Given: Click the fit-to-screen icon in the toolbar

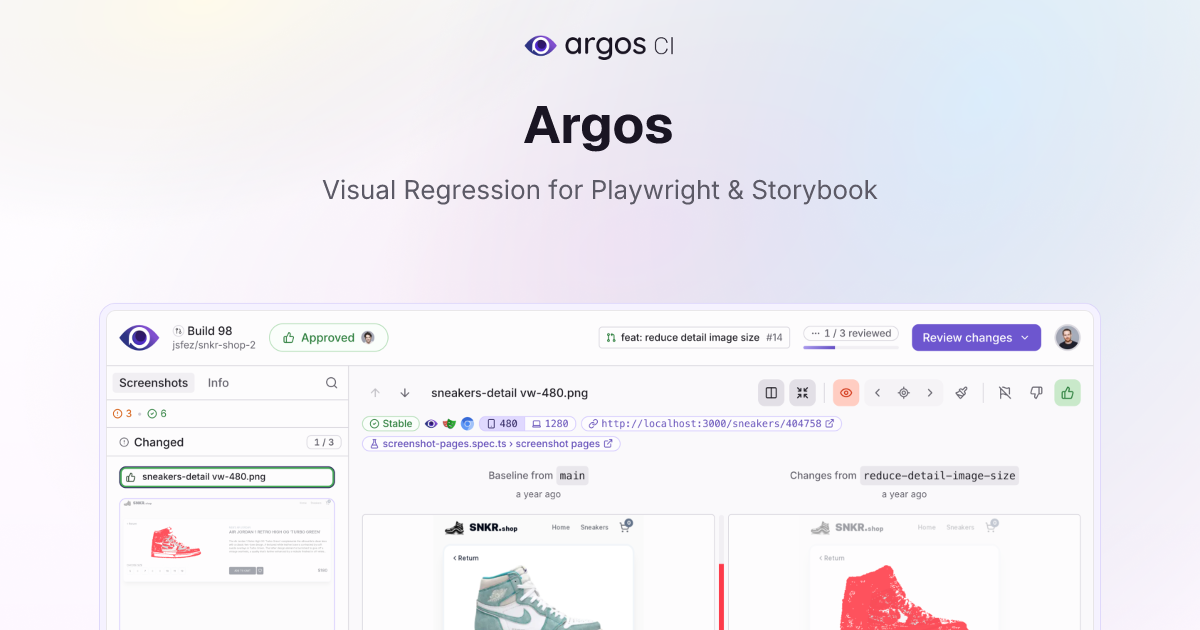Looking at the screenshot, I should pyautogui.click(x=802, y=392).
